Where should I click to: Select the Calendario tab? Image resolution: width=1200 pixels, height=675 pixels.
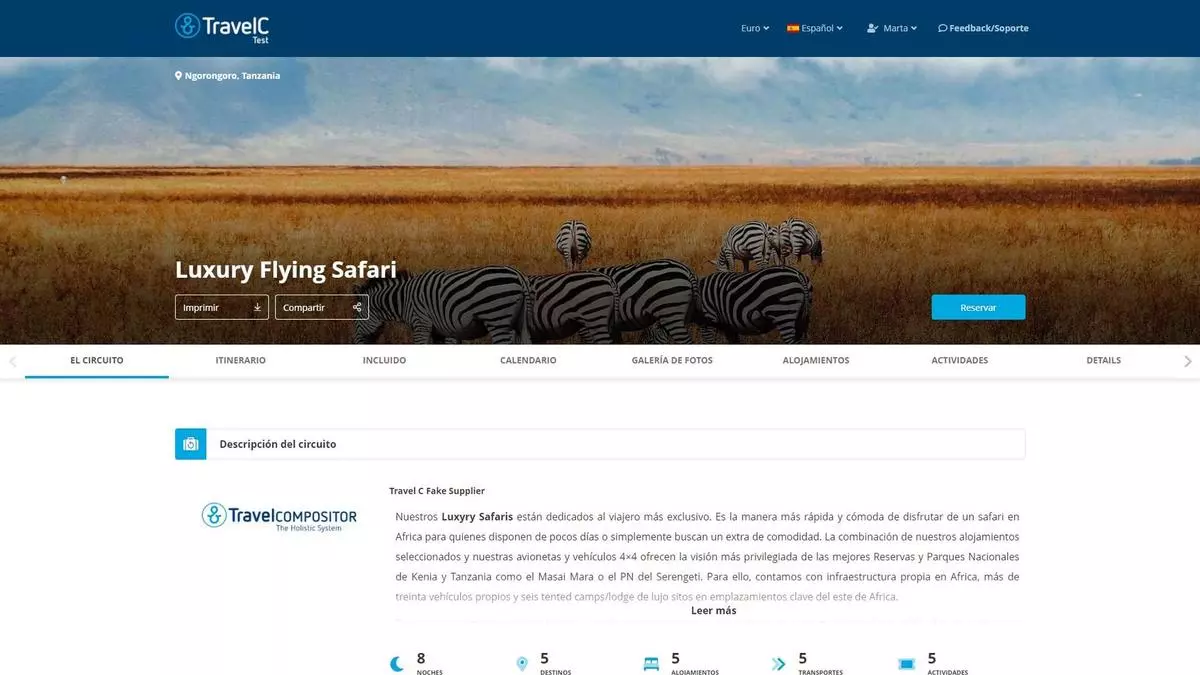pyautogui.click(x=528, y=360)
